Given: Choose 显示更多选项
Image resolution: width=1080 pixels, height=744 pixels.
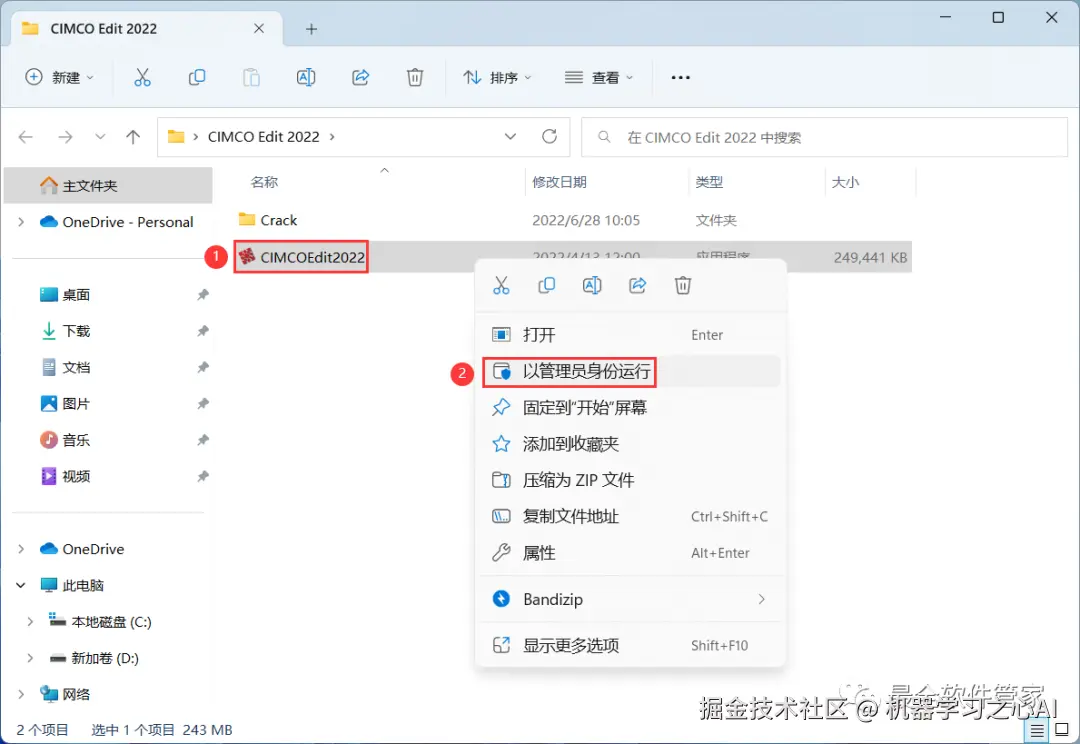Looking at the screenshot, I should click(630, 645).
